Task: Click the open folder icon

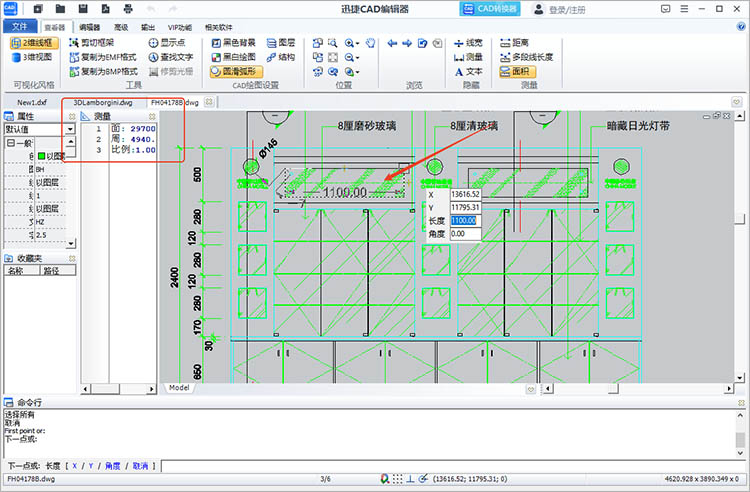Action: click(x=60, y=9)
